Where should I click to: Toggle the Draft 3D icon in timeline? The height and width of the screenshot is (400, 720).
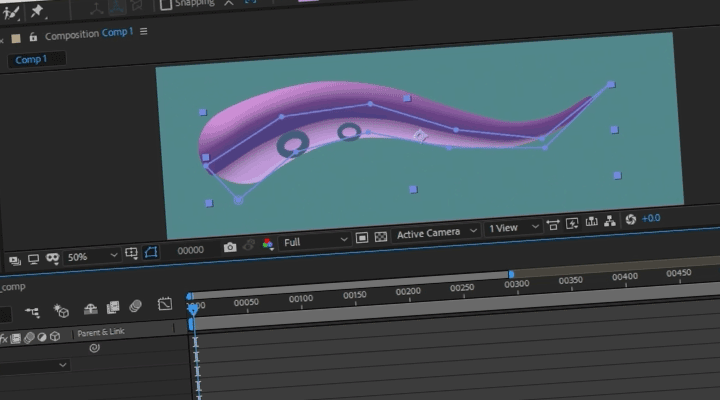coord(61,311)
